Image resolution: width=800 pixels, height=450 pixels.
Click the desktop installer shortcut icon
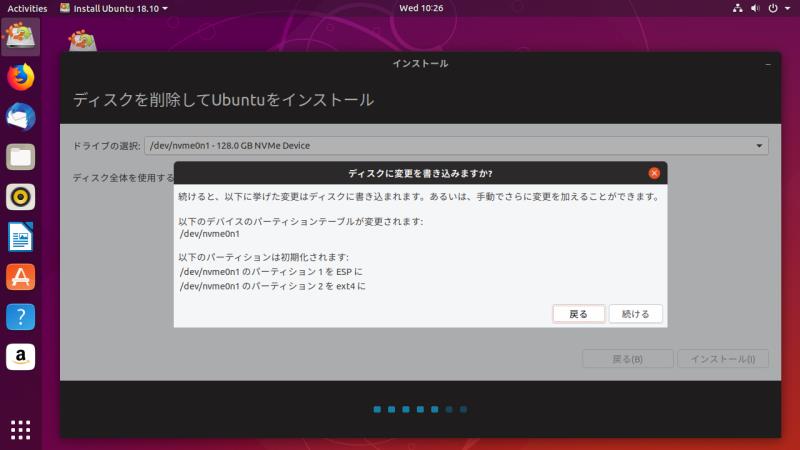(82, 41)
